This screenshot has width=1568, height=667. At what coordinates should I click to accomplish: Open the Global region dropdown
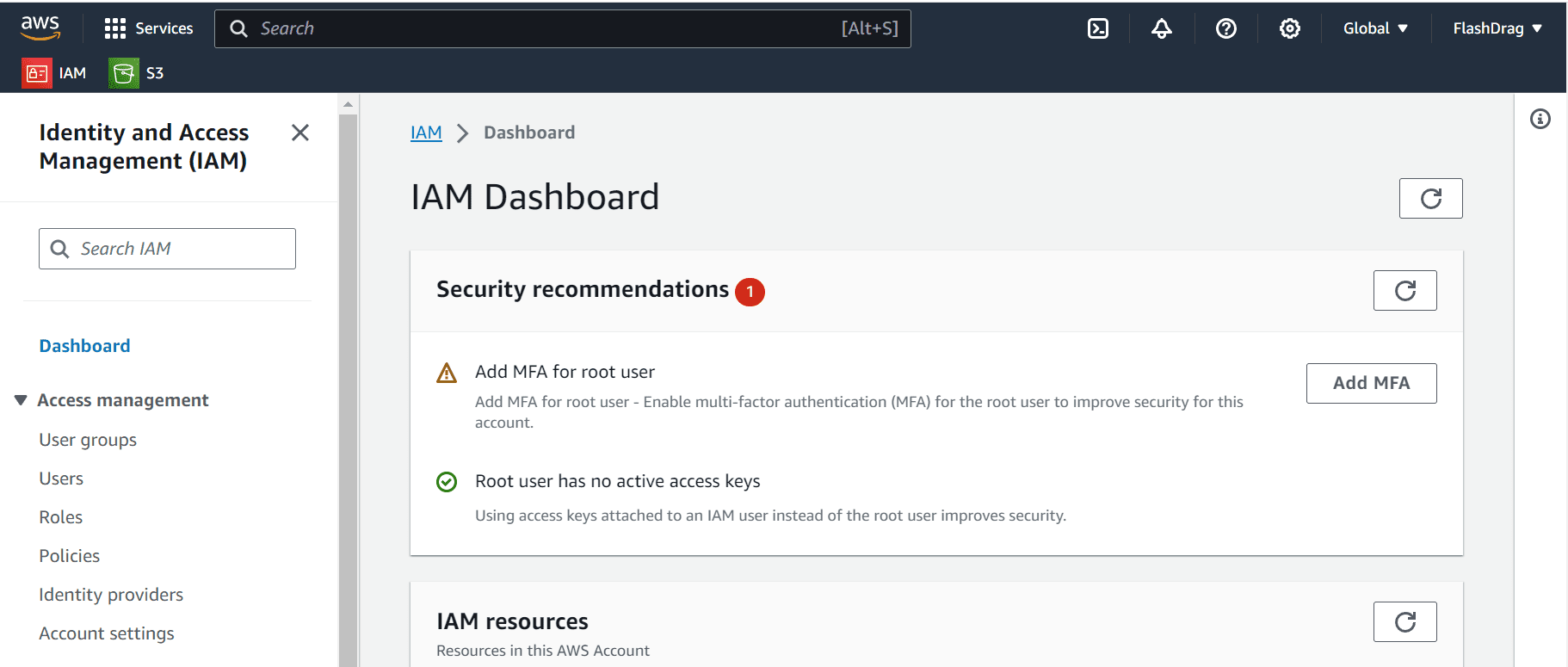coord(1375,28)
